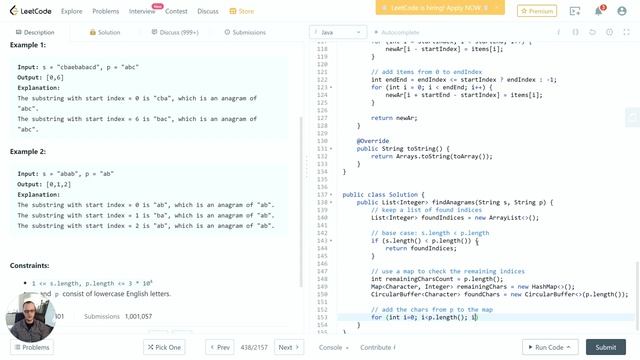Open the Discuss menu in the header
Viewport: 640px width, 360px height.
(208, 11)
